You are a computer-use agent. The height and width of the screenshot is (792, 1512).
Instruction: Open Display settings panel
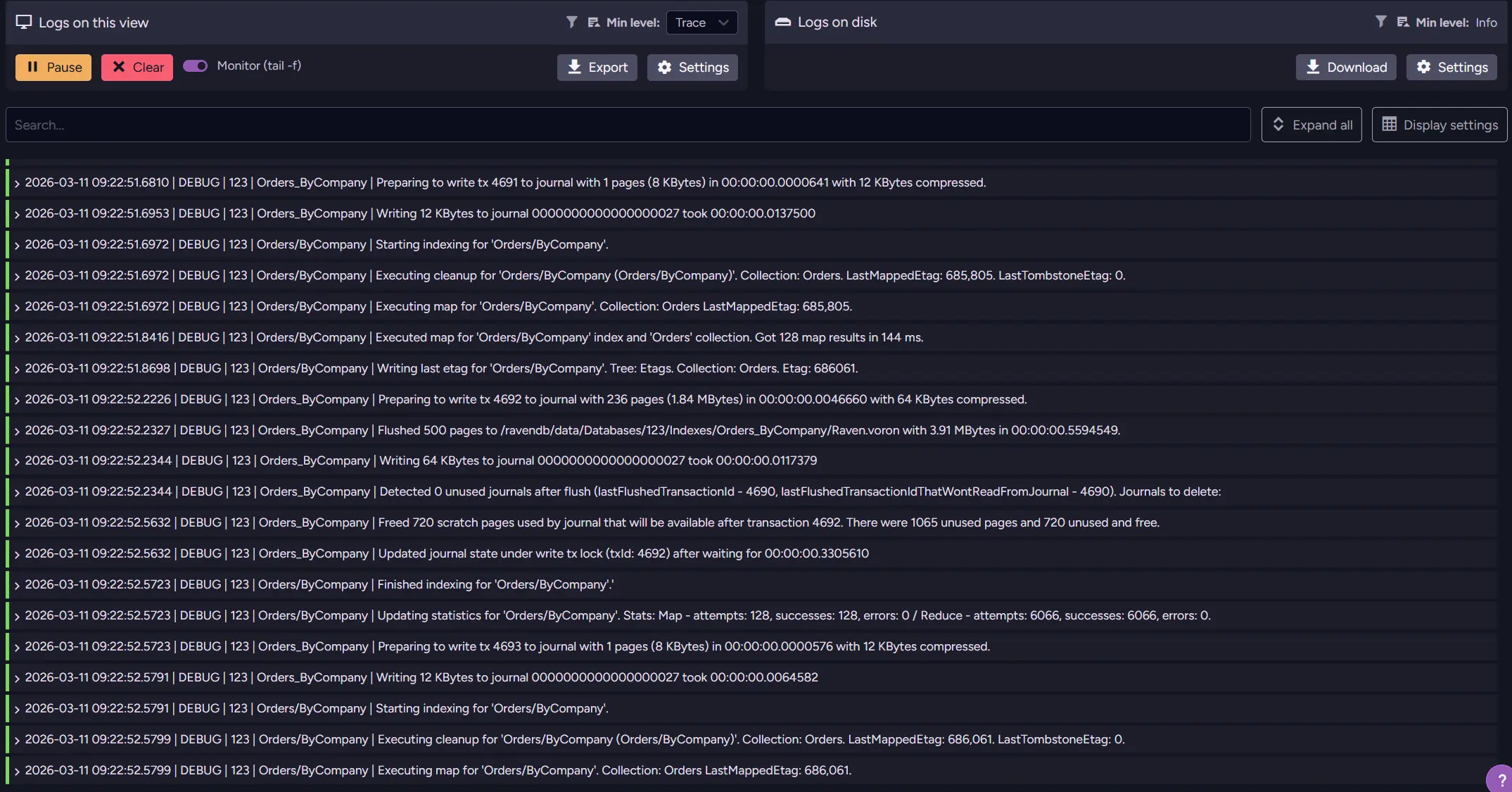[x=1439, y=125]
